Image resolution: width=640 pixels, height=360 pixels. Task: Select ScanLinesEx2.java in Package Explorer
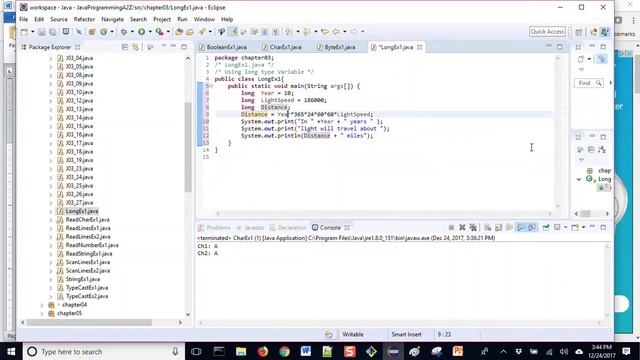pos(88,271)
